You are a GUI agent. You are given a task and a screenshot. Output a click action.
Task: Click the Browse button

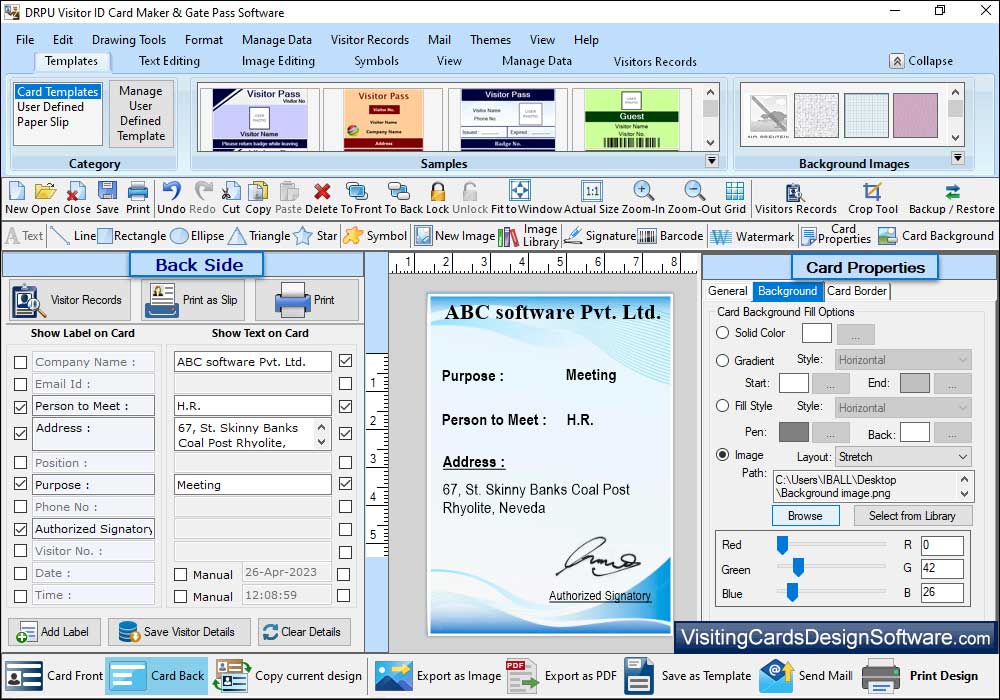point(805,516)
